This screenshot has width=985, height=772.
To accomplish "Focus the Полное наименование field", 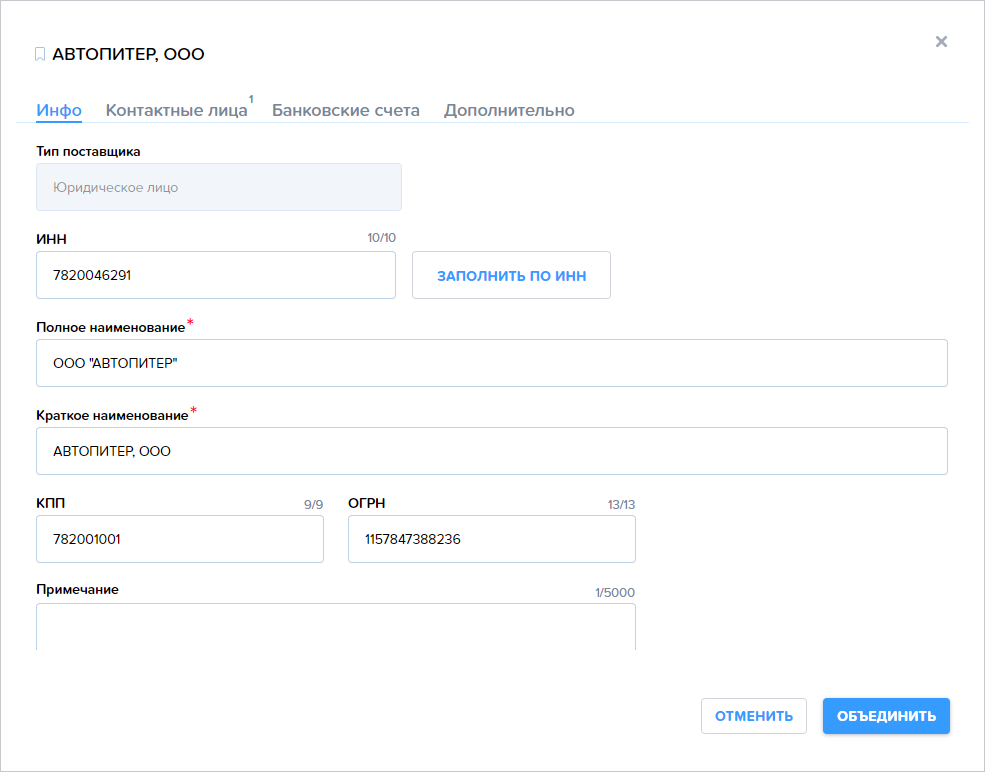I will pyautogui.click(x=492, y=363).
